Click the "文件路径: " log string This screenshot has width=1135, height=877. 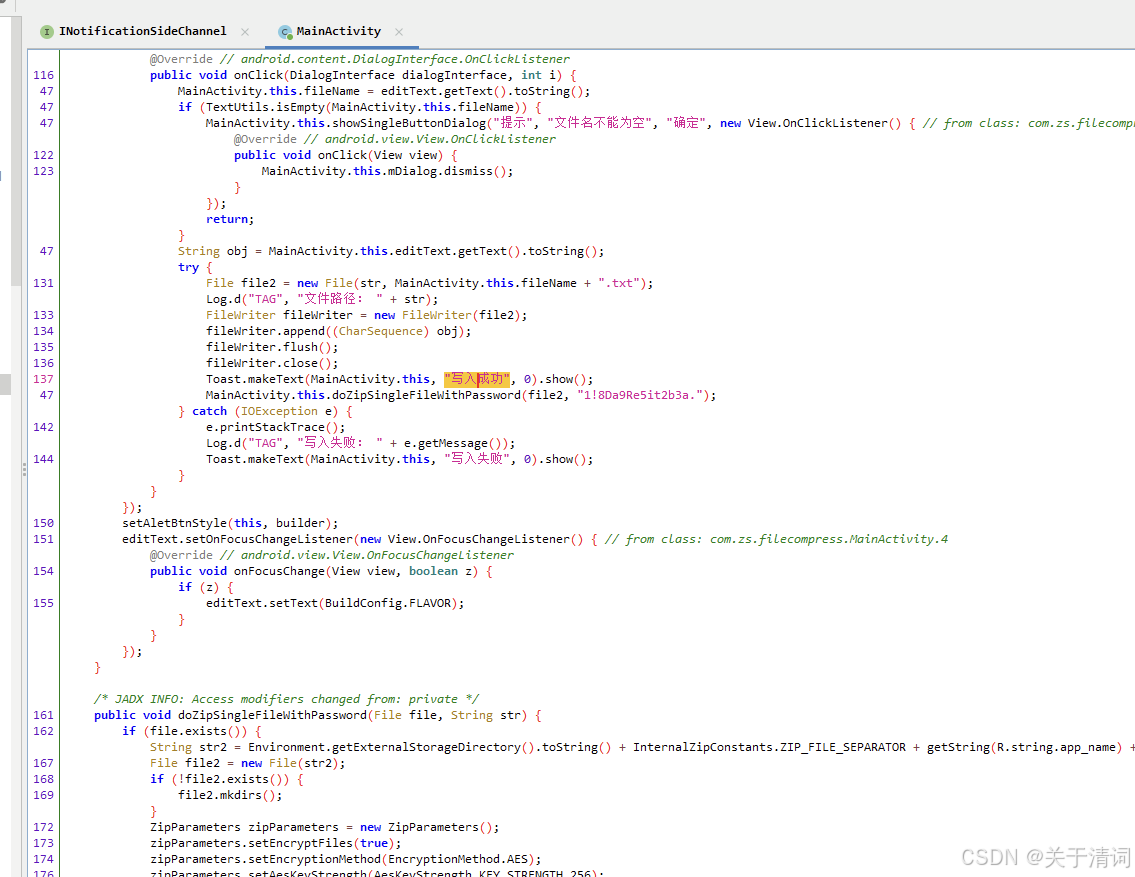[x=340, y=299]
